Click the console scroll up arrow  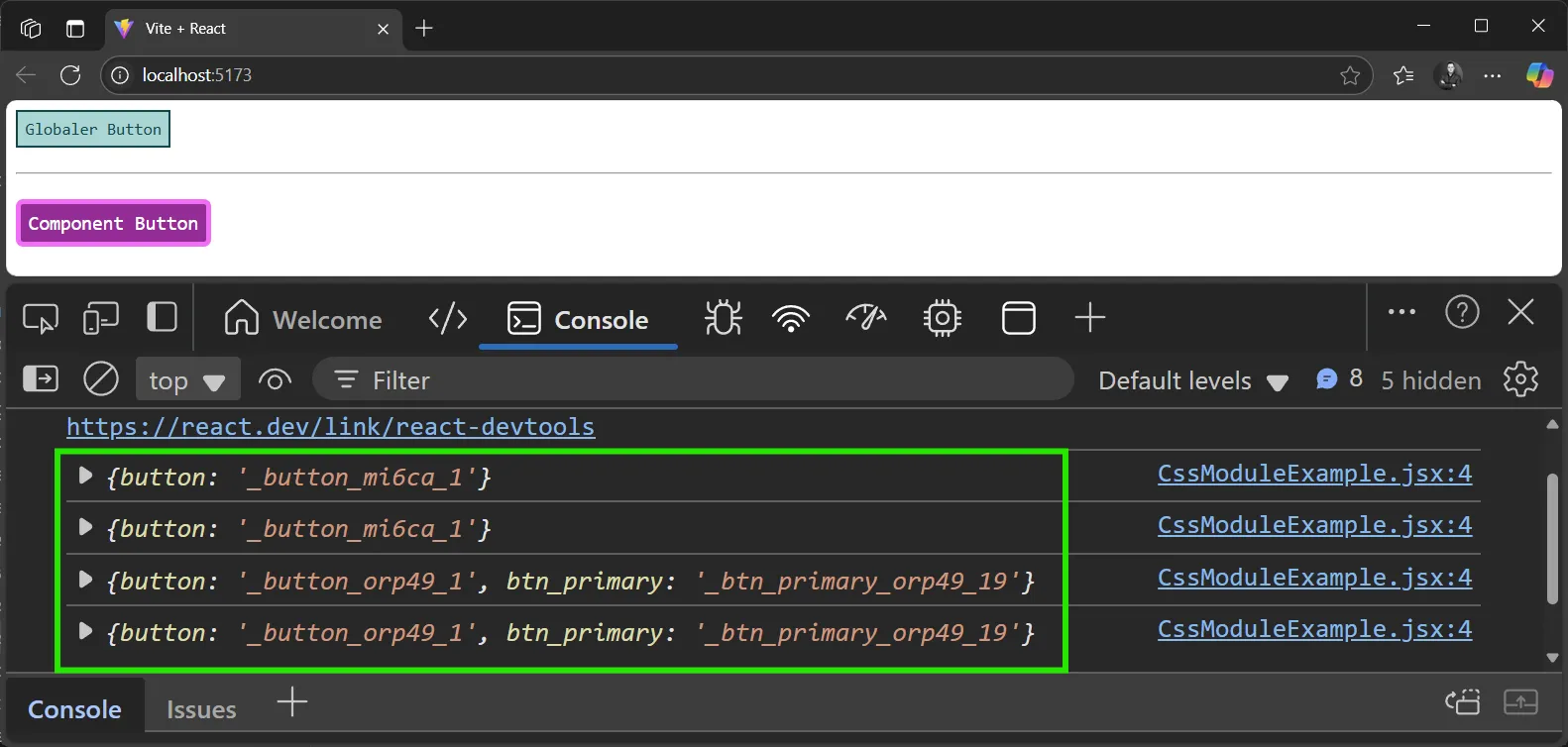coord(1553,424)
